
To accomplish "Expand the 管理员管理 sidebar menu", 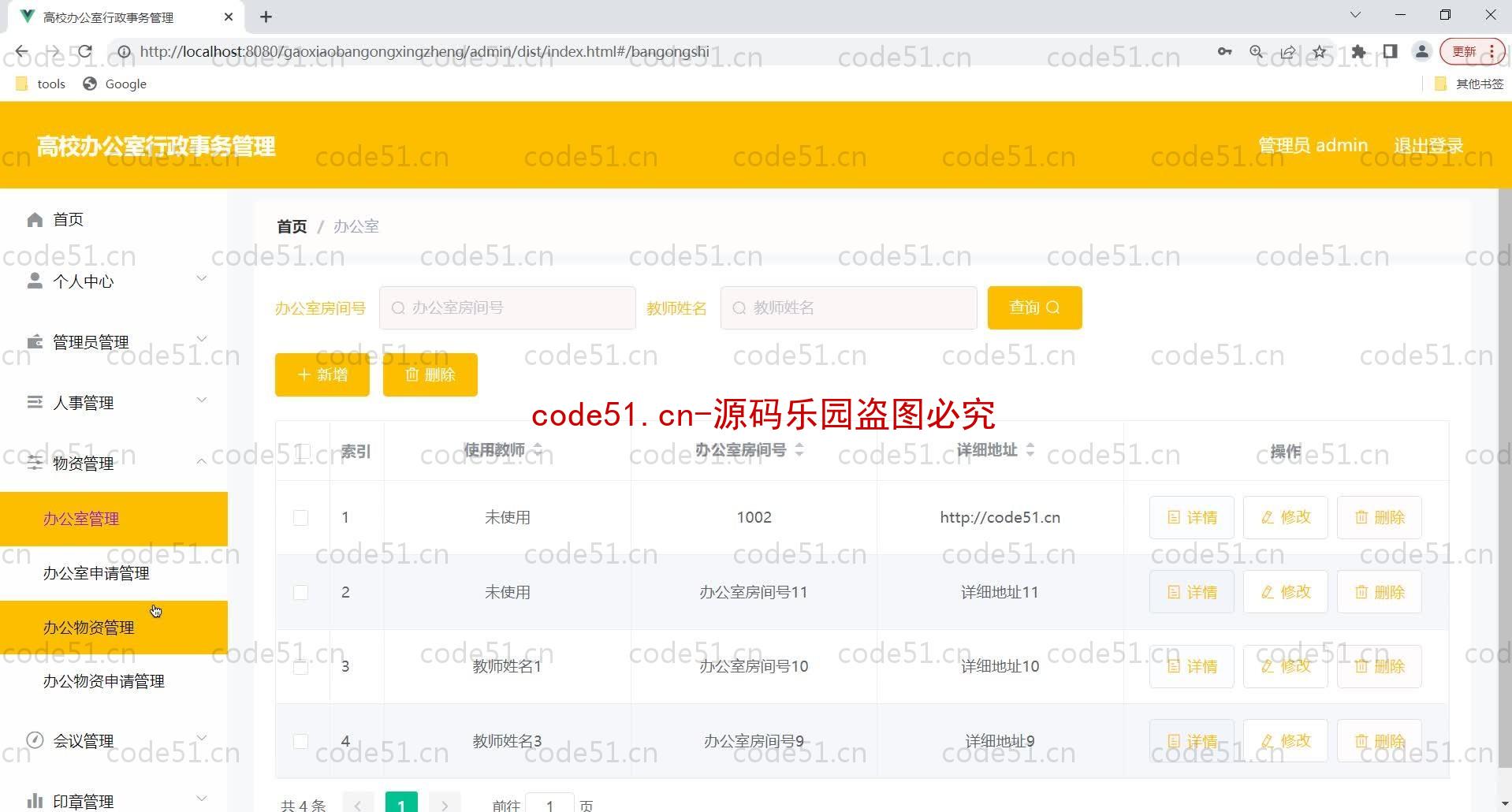I will click(x=114, y=341).
